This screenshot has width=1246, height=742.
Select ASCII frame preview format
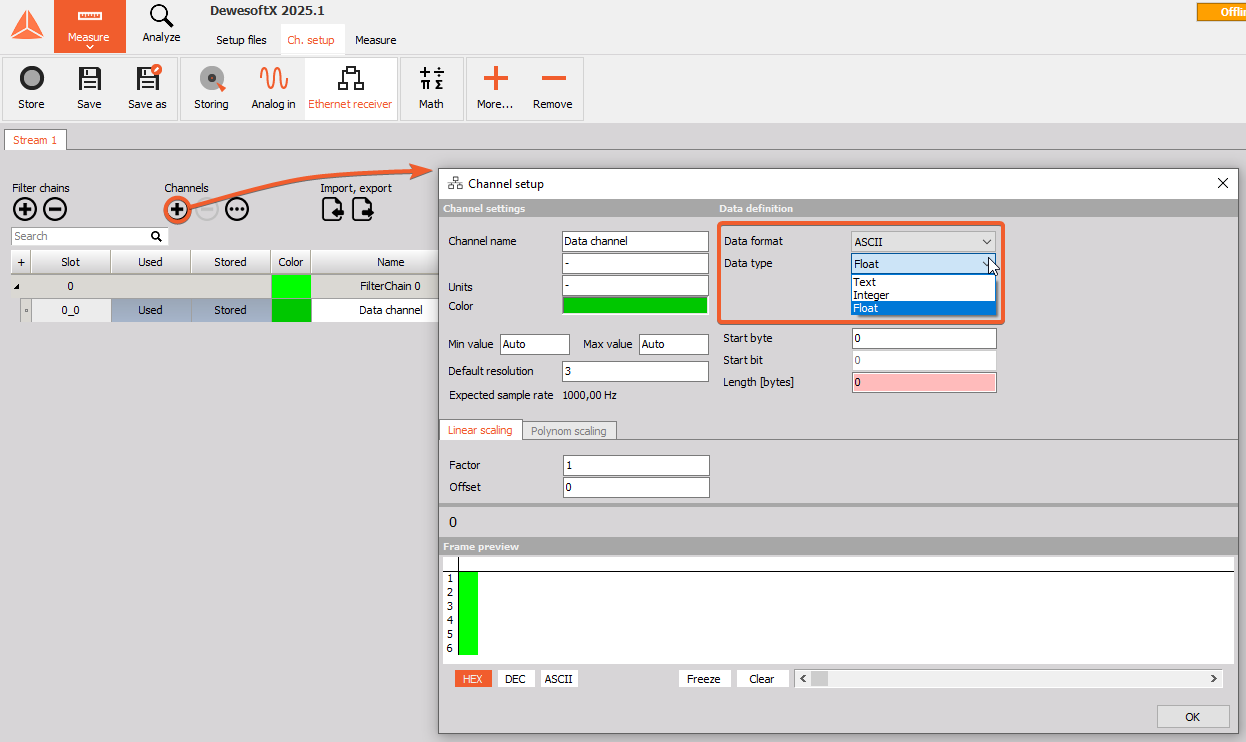pos(559,679)
